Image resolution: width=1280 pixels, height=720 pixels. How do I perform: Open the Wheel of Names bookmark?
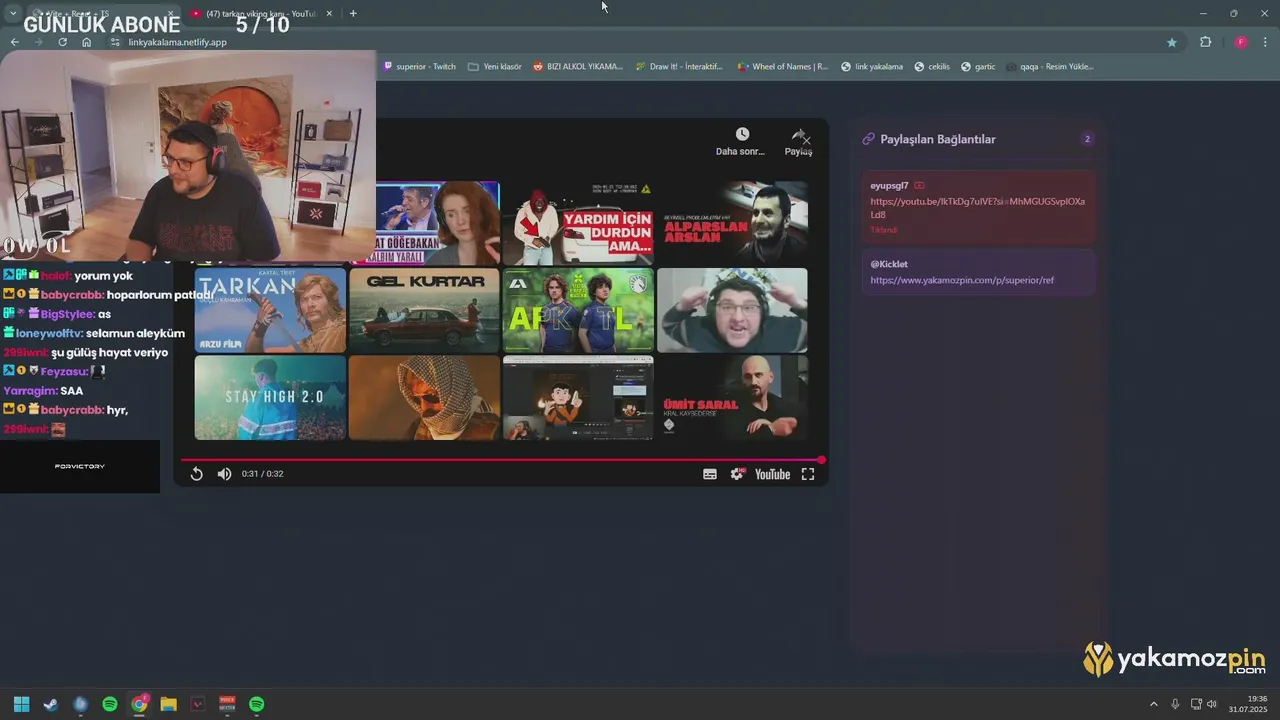783,67
